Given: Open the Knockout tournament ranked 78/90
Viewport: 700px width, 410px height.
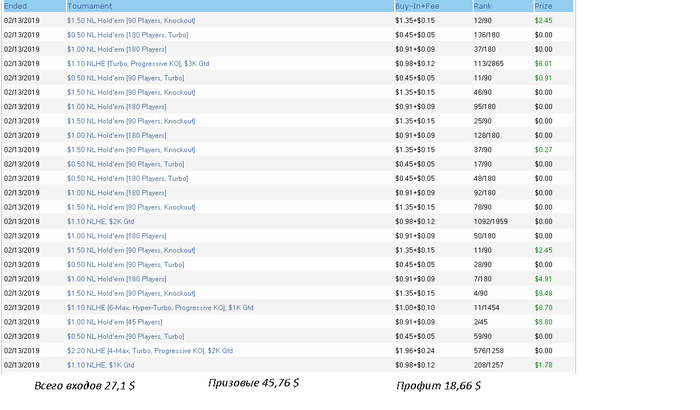Looking at the screenshot, I should (131, 207).
